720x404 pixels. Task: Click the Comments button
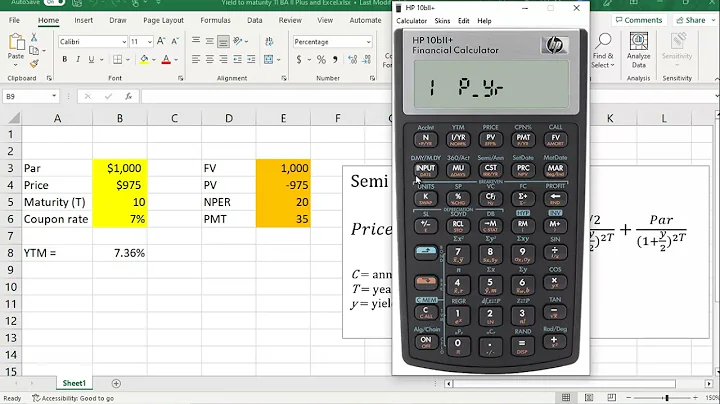click(639, 20)
